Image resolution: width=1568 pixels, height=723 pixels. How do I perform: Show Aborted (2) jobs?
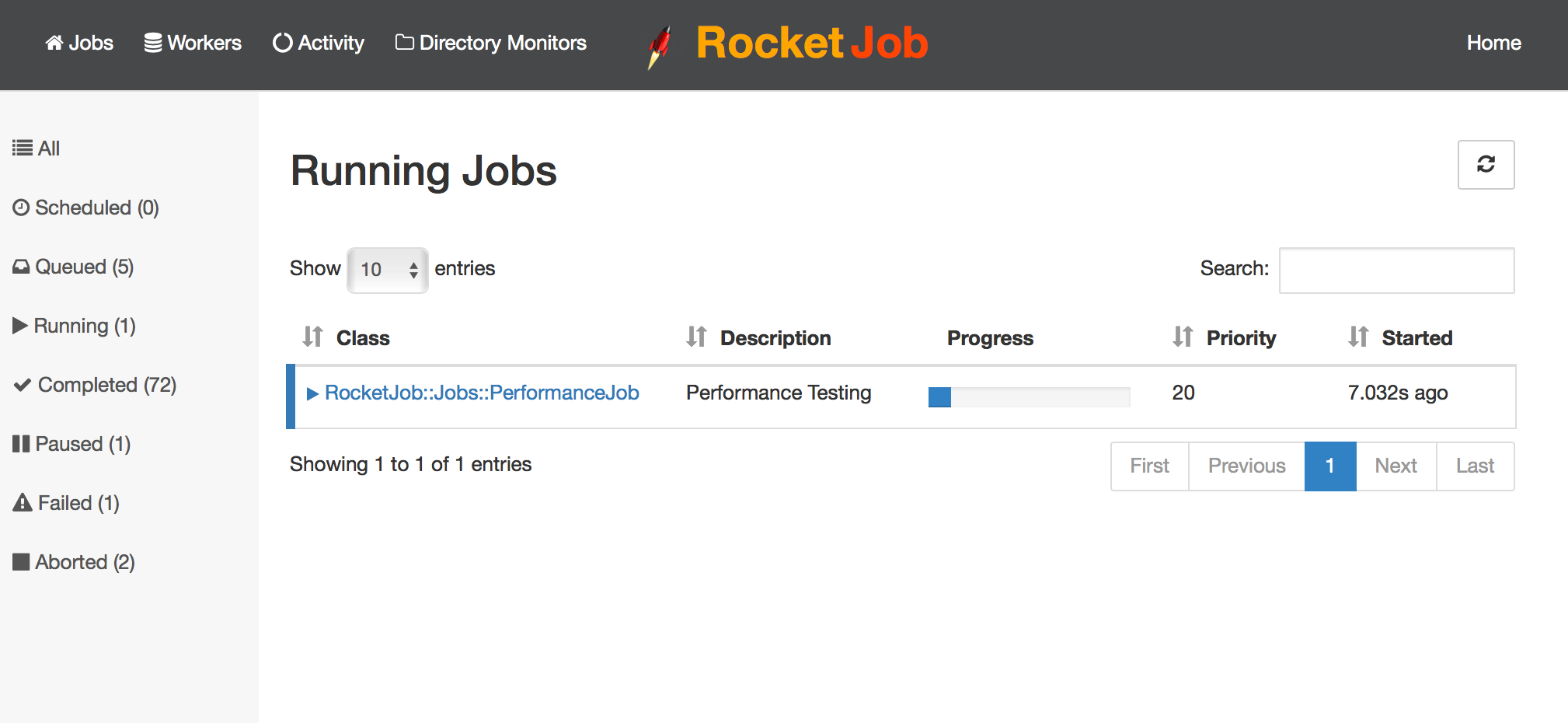(74, 562)
